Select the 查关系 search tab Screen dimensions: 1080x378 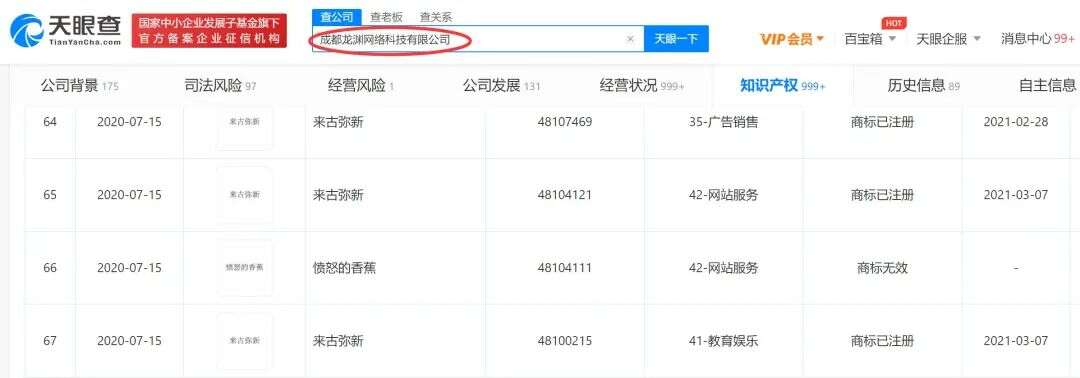point(436,17)
